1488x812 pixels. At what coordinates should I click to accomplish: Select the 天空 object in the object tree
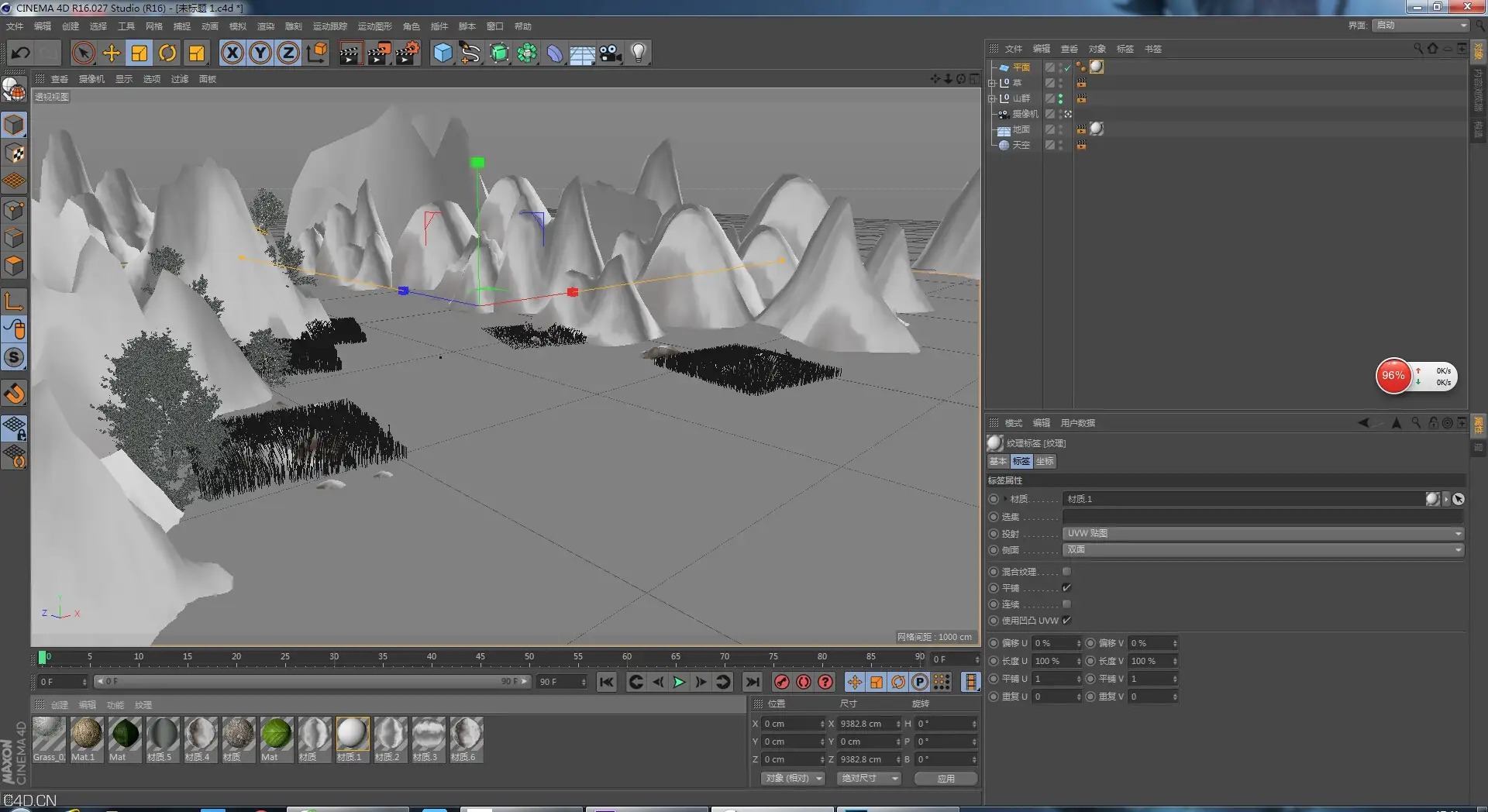[x=1021, y=145]
